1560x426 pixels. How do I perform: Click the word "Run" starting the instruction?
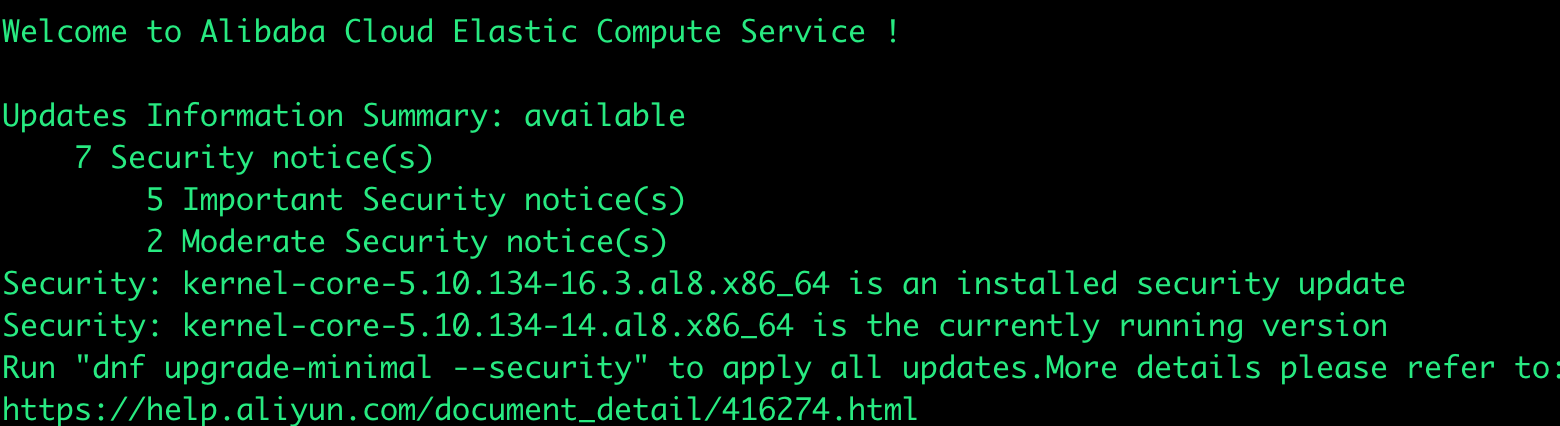coord(28,368)
